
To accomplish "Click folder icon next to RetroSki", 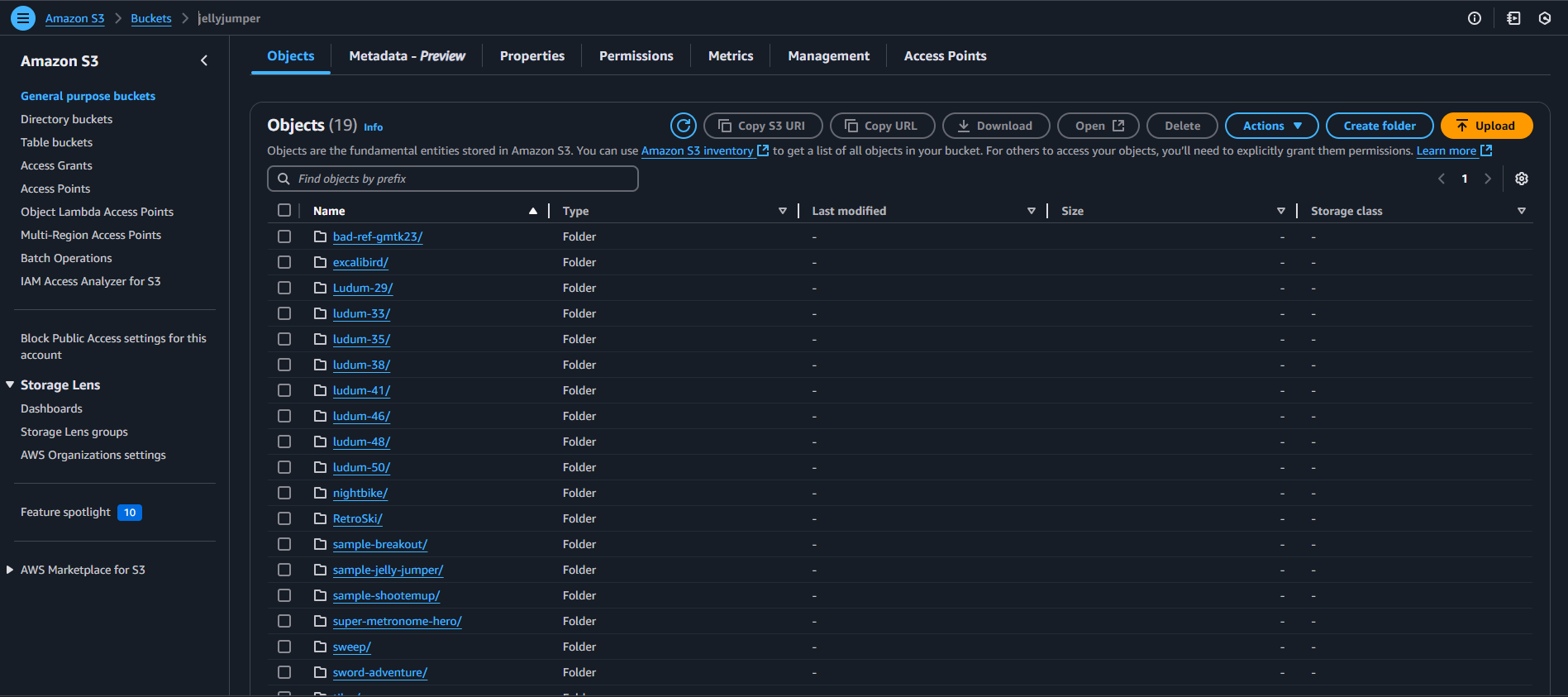I will 321,518.
